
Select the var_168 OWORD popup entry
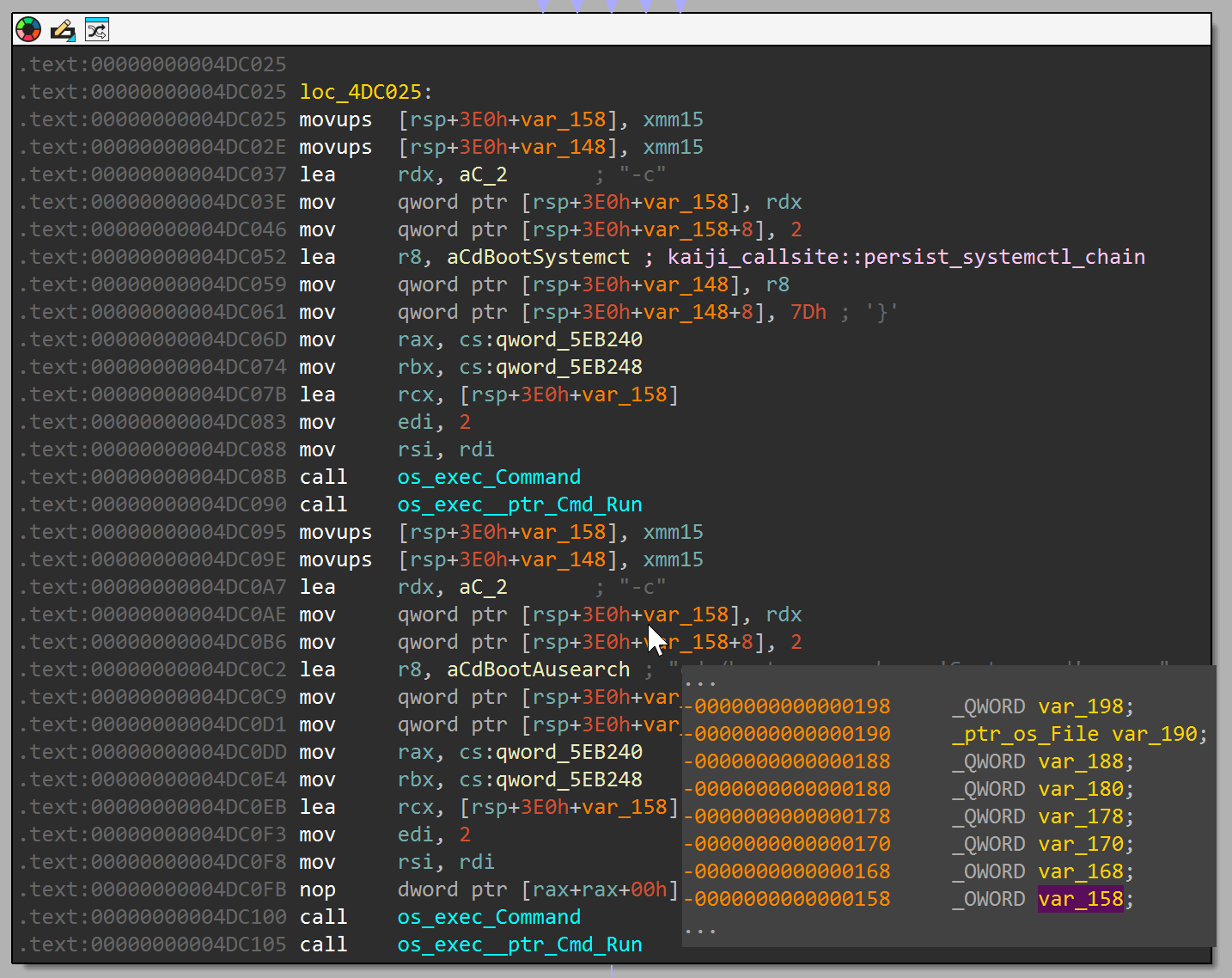tap(1080, 871)
